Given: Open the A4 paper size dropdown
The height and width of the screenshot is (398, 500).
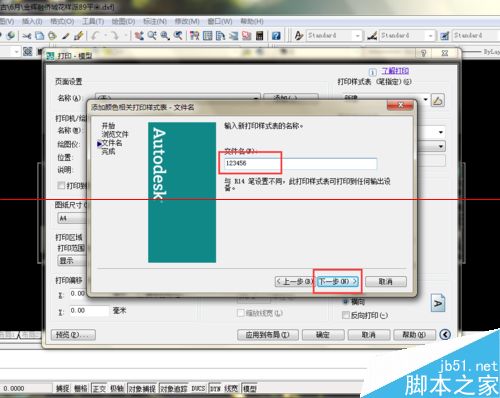Looking at the screenshot, I should (72, 218).
